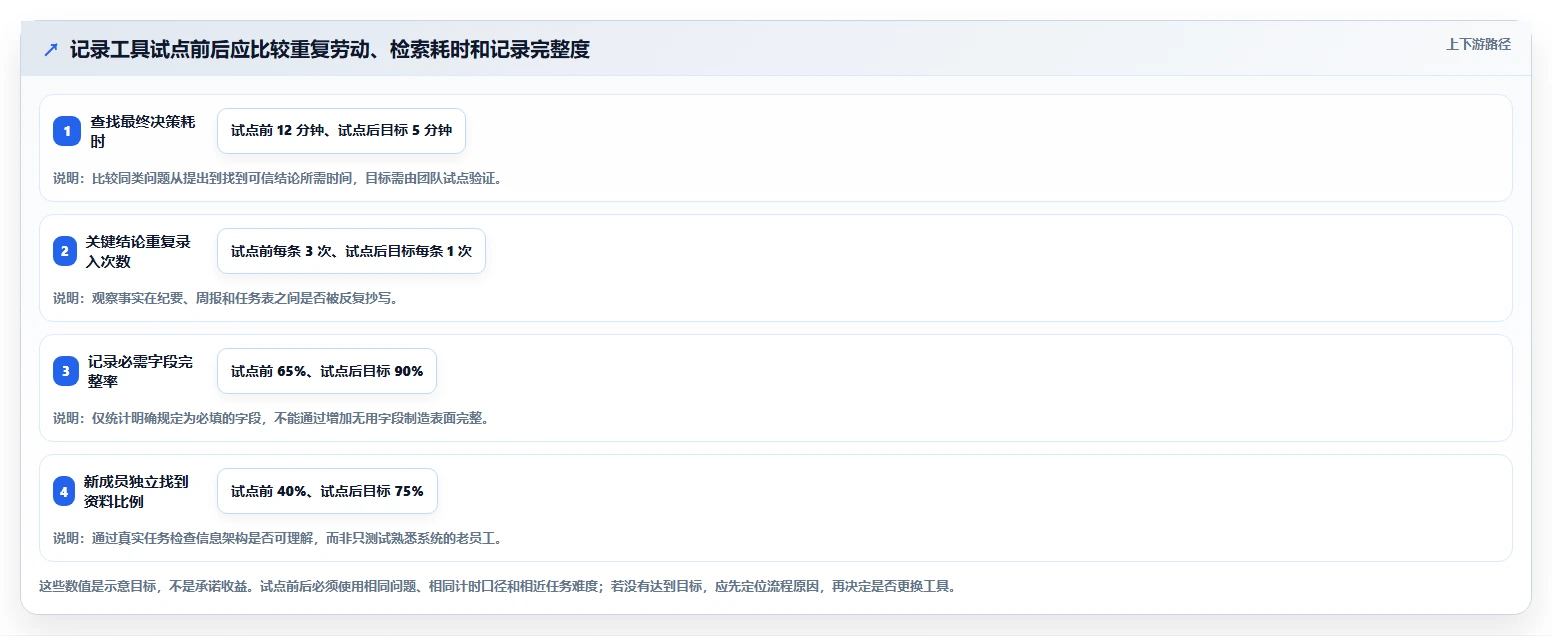Click the 试点前 40%、试点后目标 75% pill
Screen dimensions: 1552x636
click(327, 491)
